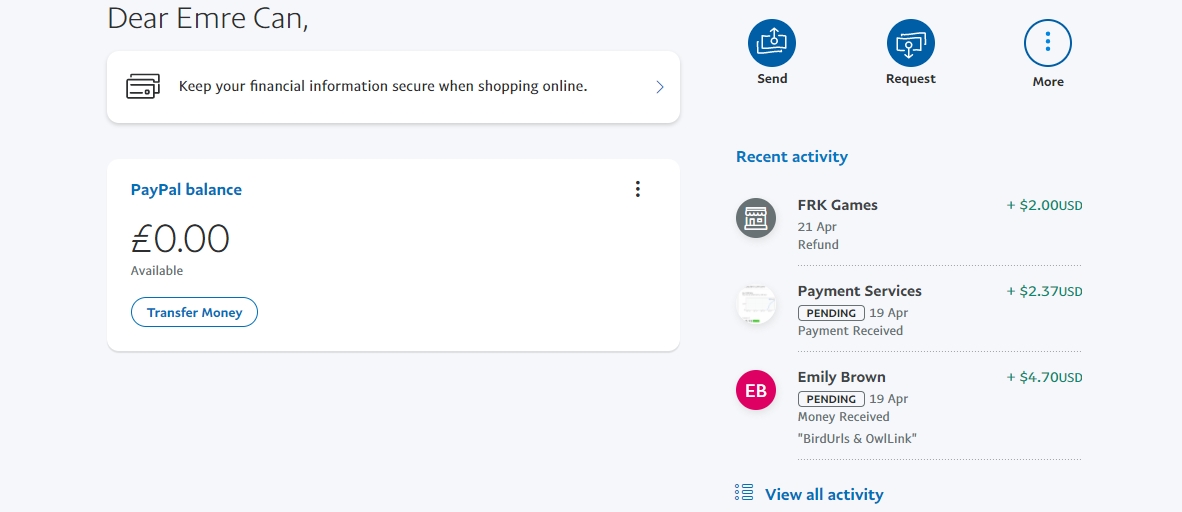Image resolution: width=1182 pixels, height=512 pixels.
Task: Click the Send money icon
Action: (x=771, y=43)
